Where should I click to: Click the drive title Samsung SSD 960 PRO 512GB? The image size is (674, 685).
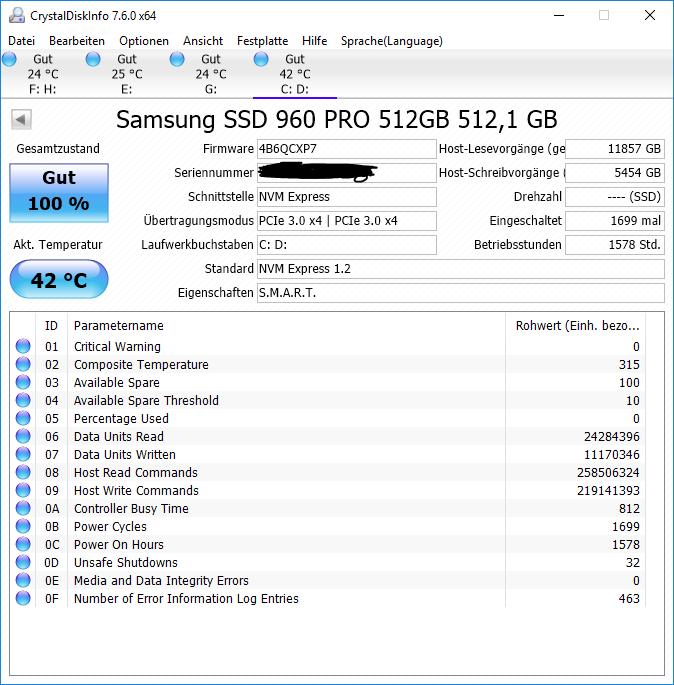click(x=337, y=119)
